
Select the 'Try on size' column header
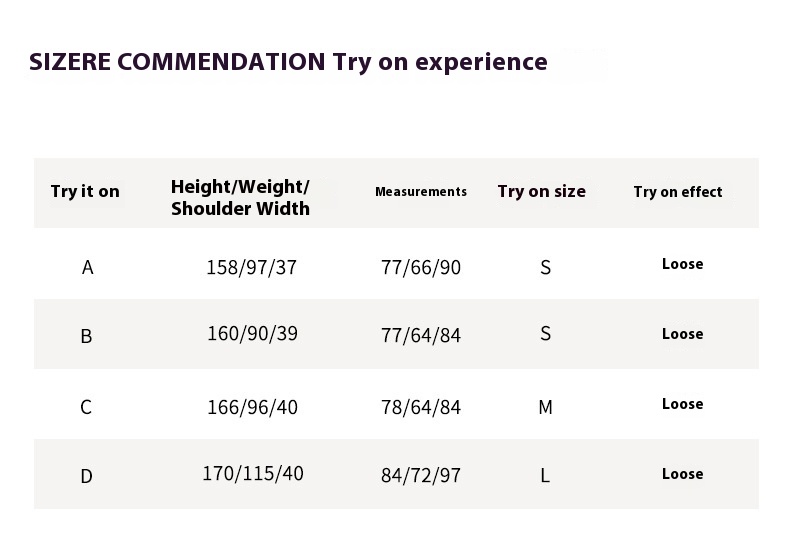541,191
